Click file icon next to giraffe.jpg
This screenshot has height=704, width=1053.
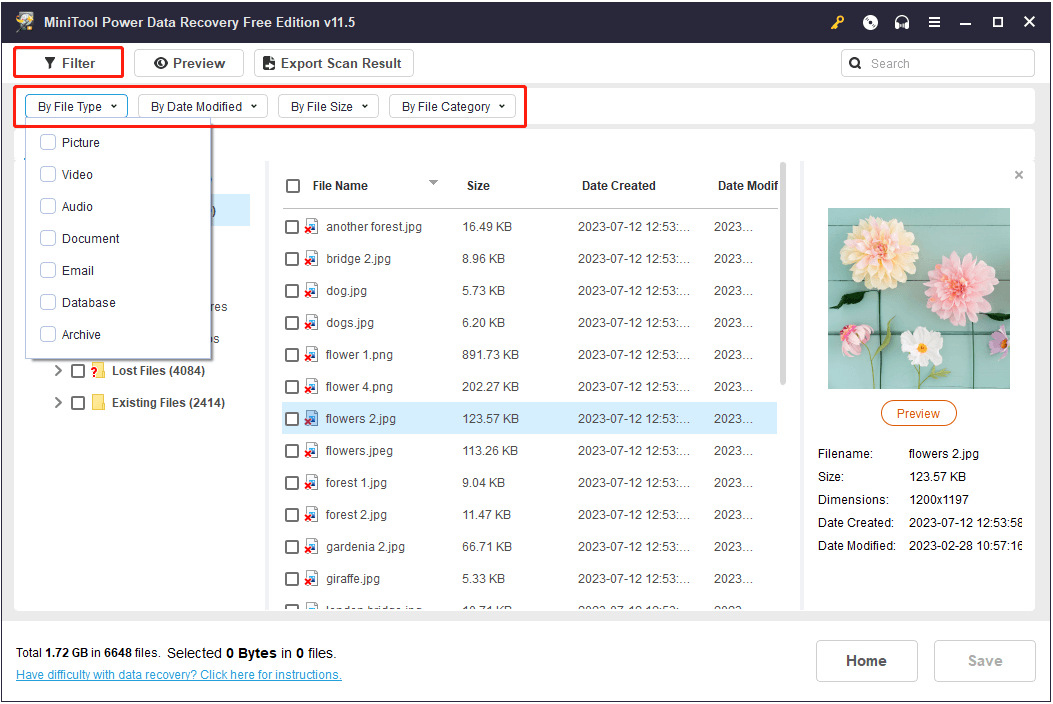click(x=311, y=579)
